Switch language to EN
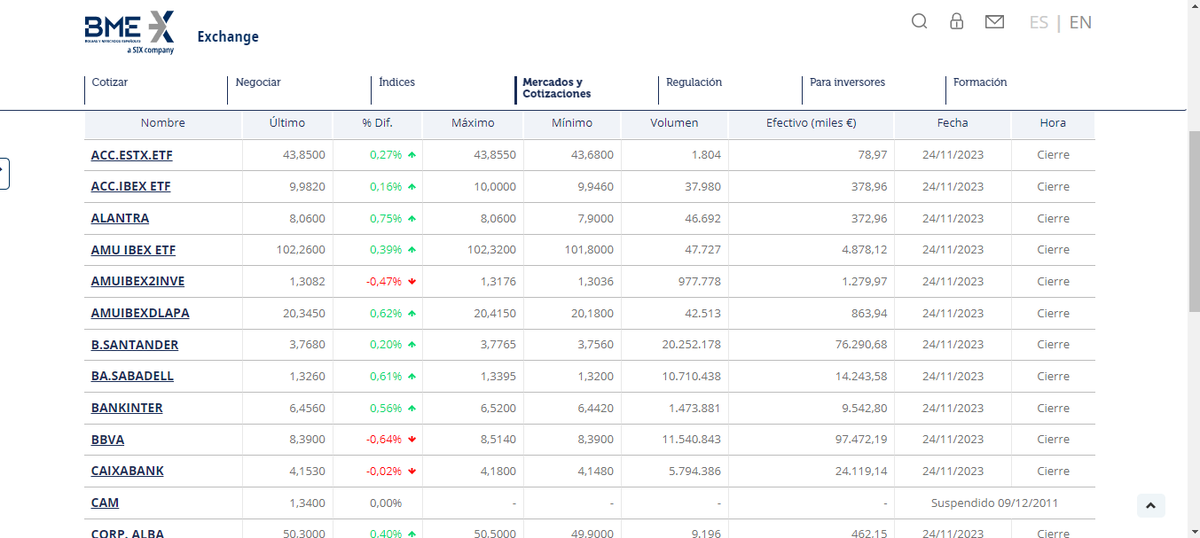1200x538 pixels. (x=1080, y=22)
